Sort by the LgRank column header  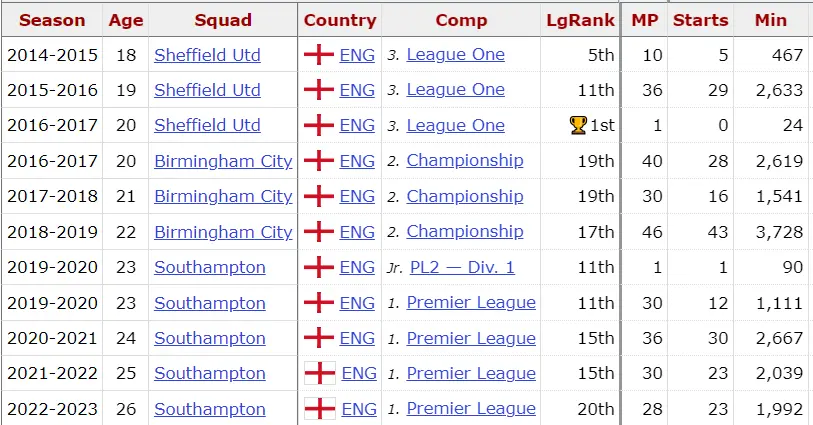coord(580,20)
